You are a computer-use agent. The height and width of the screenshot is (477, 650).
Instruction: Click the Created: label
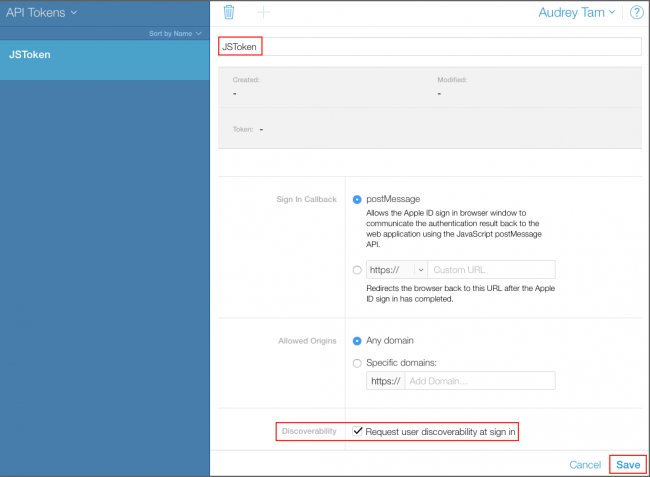tap(246, 80)
